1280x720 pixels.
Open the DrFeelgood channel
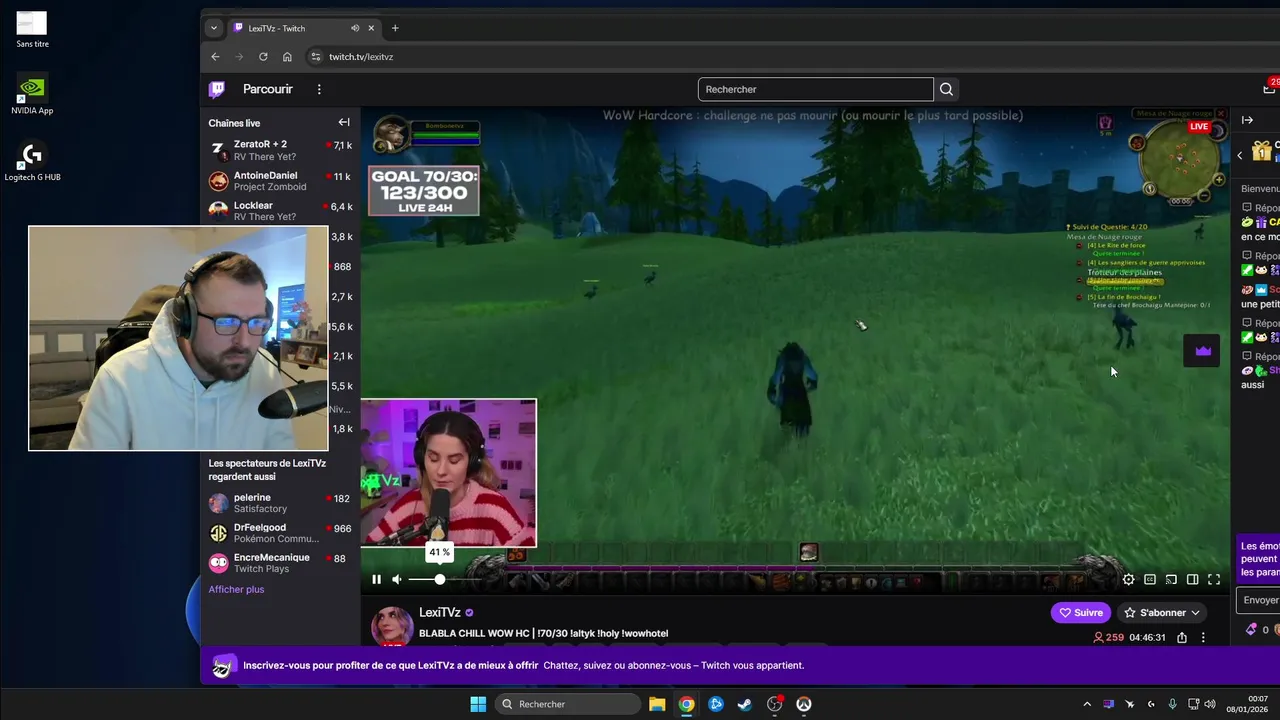click(x=280, y=533)
